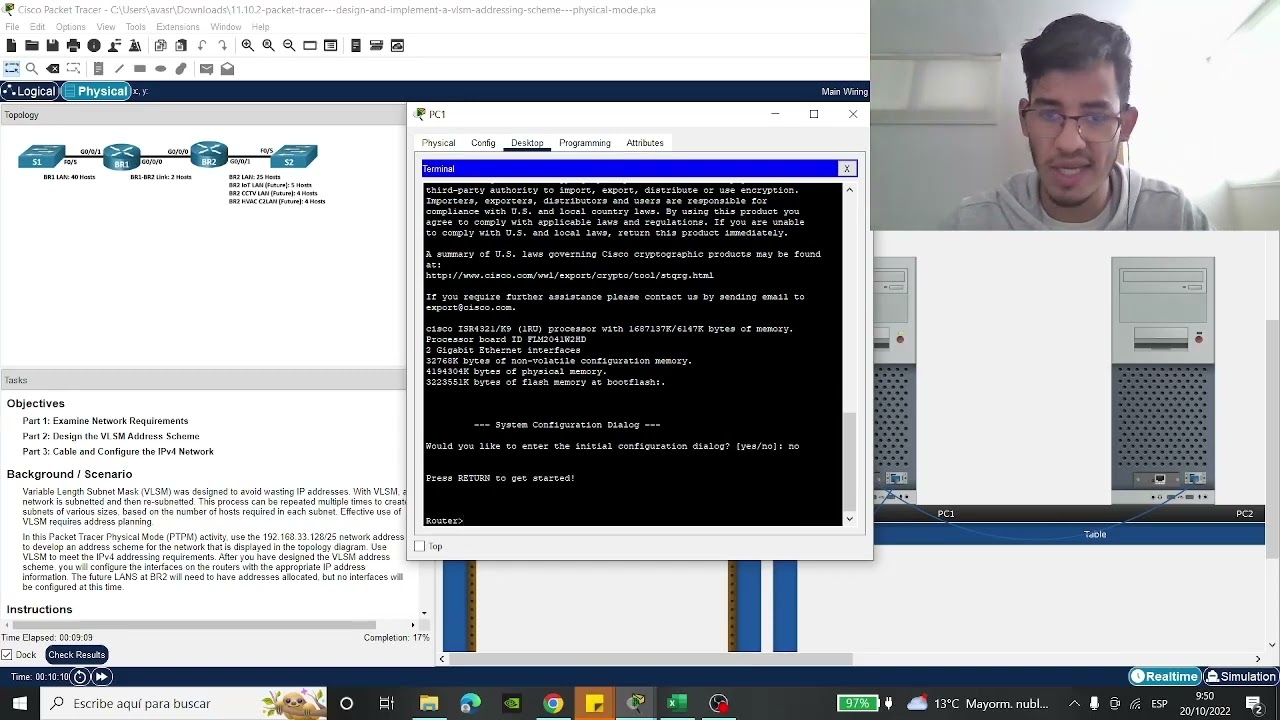Click router BR2 in Topology diagram
Viewport: 1280px width, 720px height.
click(209, 155)
